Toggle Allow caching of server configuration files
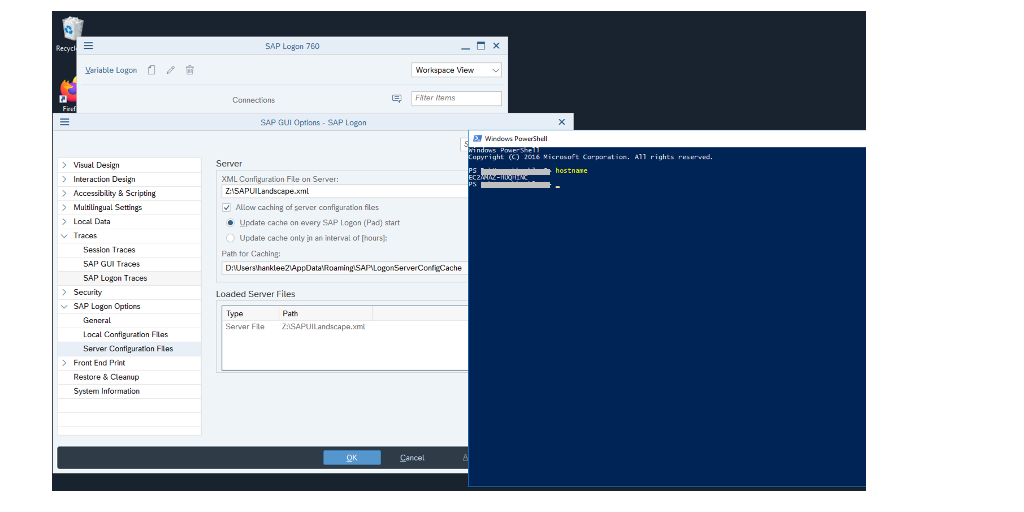 pyautogui.click(x=227, y=207)
